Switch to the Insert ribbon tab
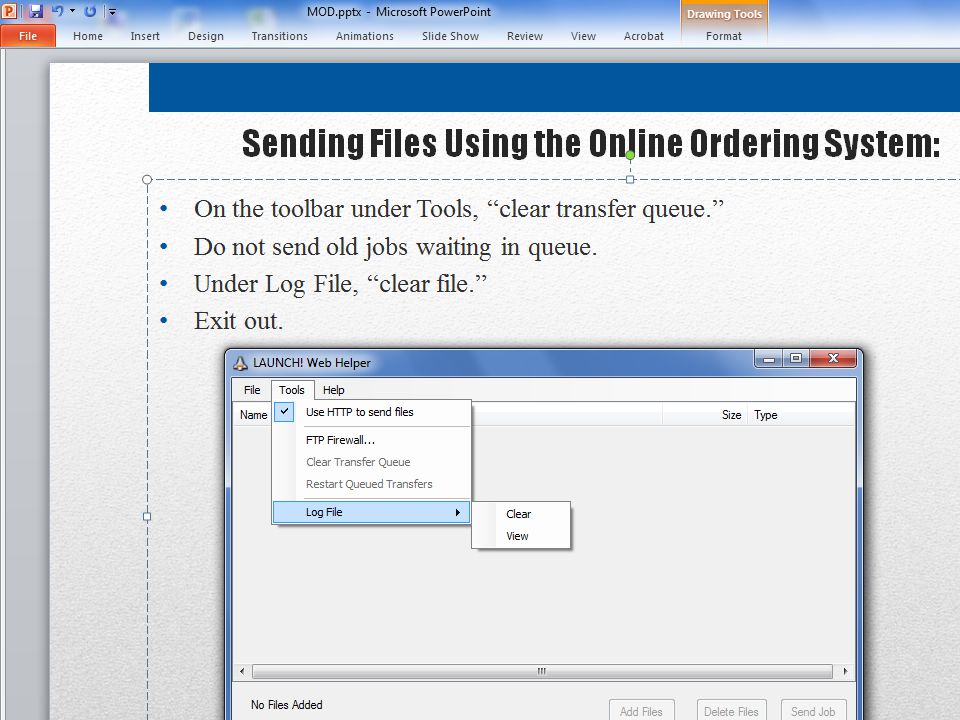Screen dimensions: 960x720 (145, 36)
